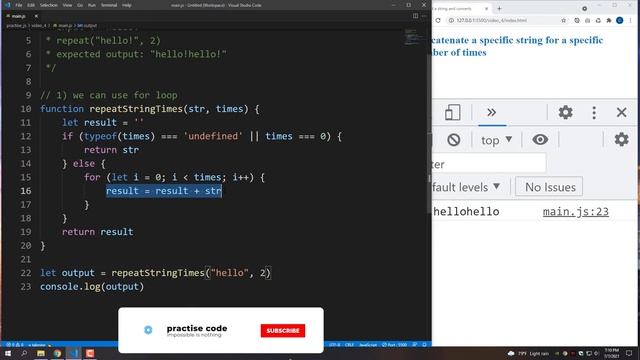Open the Default levels dropdown
640x360 pixels.
pyautogui.click(x=467, y=187)
